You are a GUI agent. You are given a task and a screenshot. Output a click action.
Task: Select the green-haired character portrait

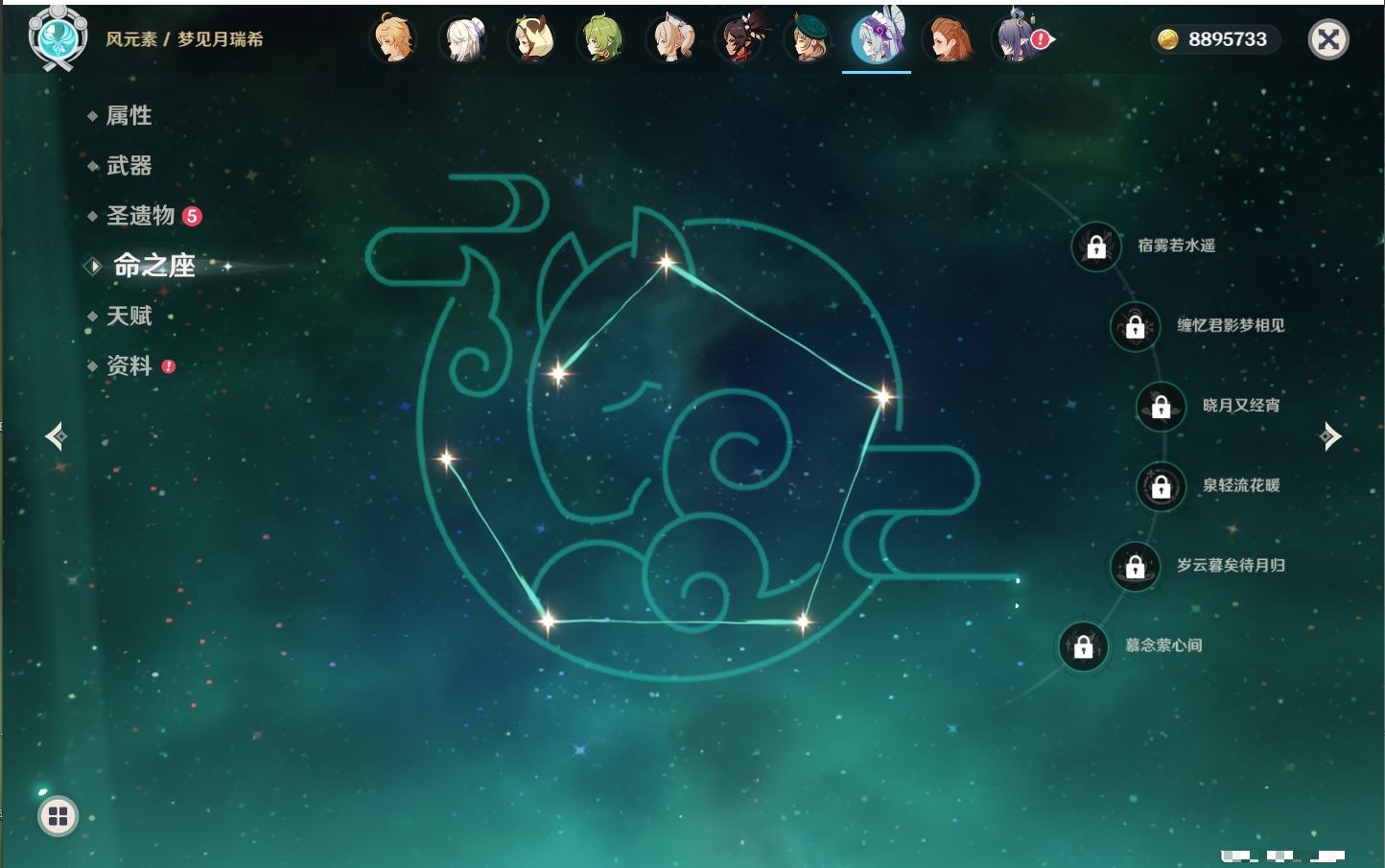coord(602,39)
